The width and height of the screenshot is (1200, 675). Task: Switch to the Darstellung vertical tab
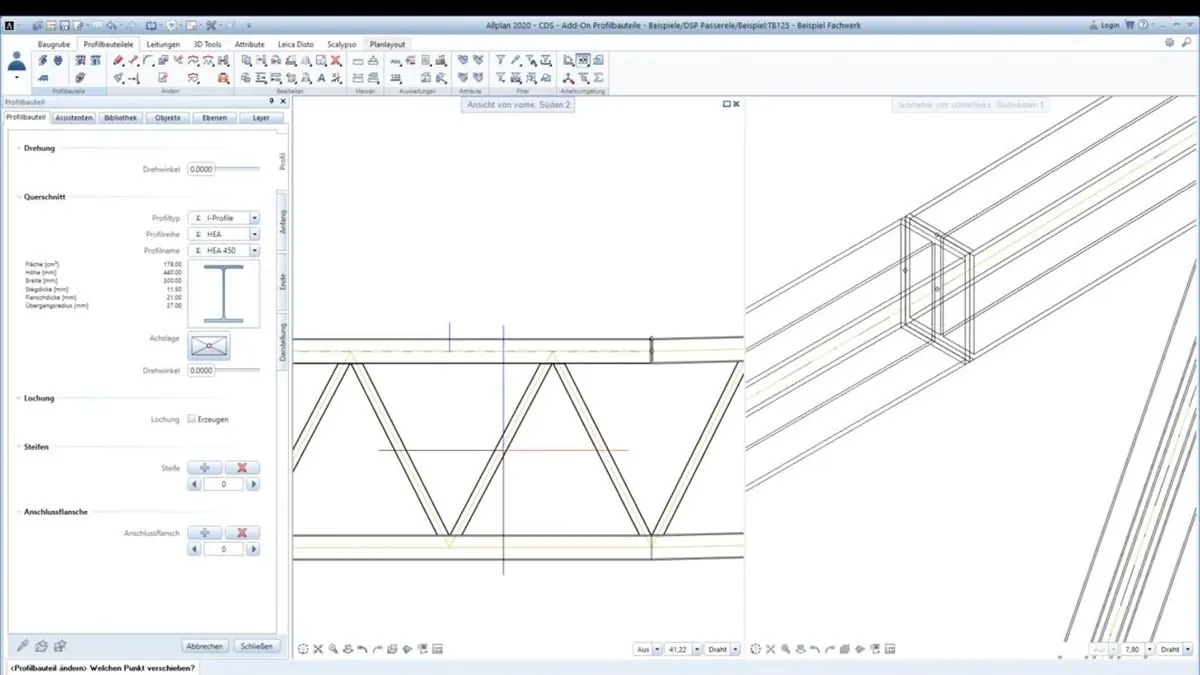click(x=283, y=342)
